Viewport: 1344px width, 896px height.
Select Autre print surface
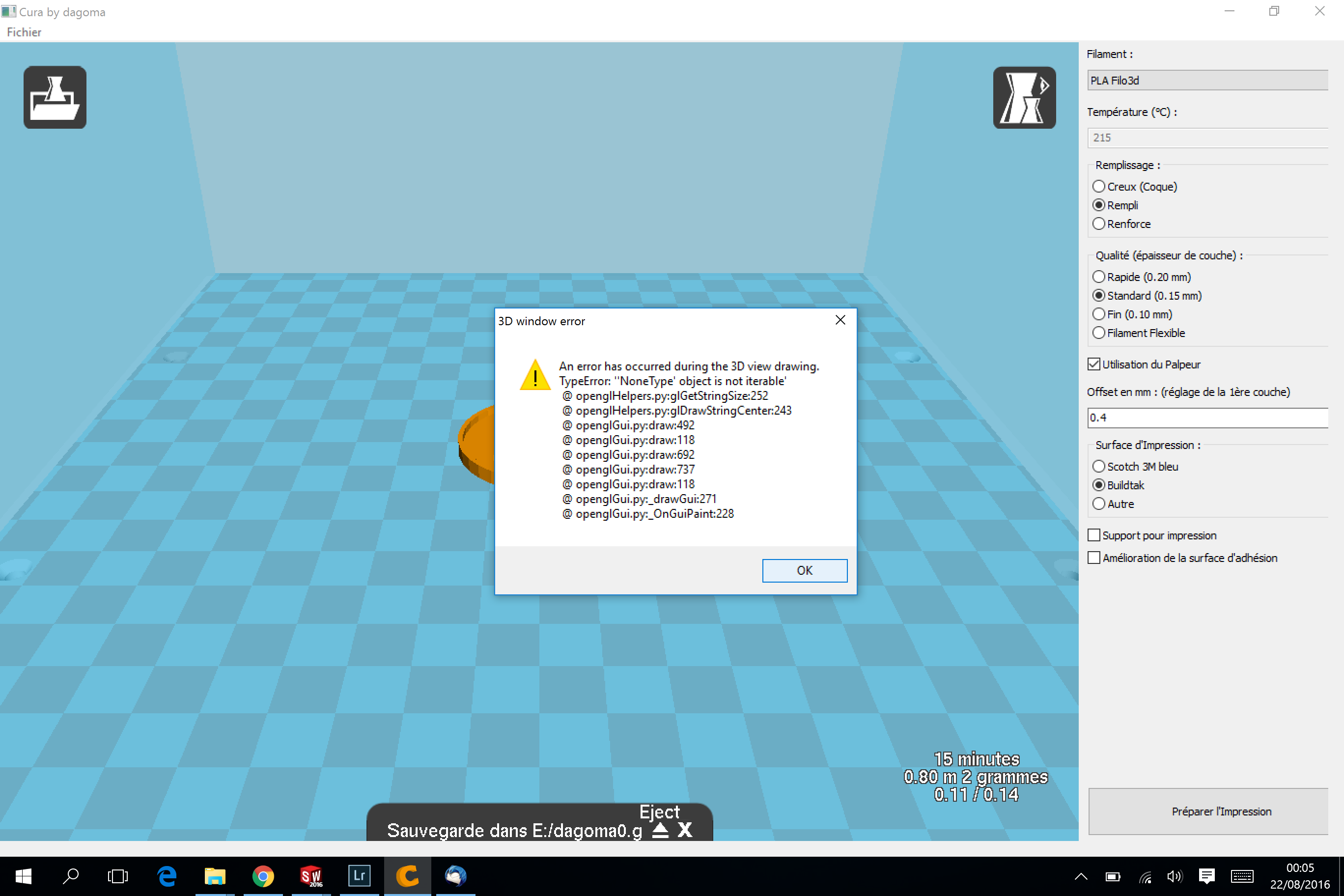(1113, 504)
